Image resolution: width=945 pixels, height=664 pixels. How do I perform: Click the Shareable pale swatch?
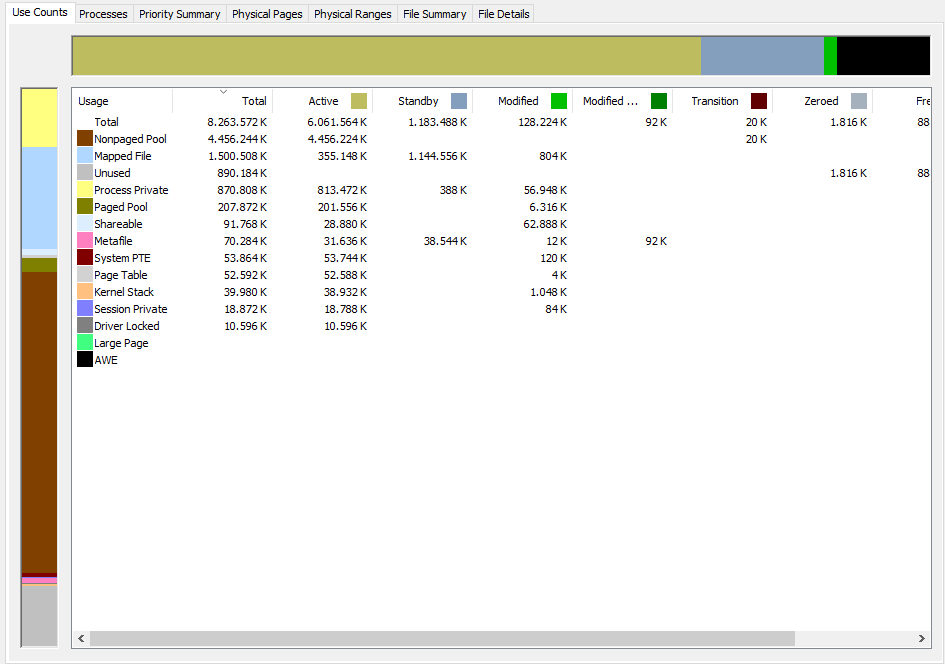pos(85,224)
